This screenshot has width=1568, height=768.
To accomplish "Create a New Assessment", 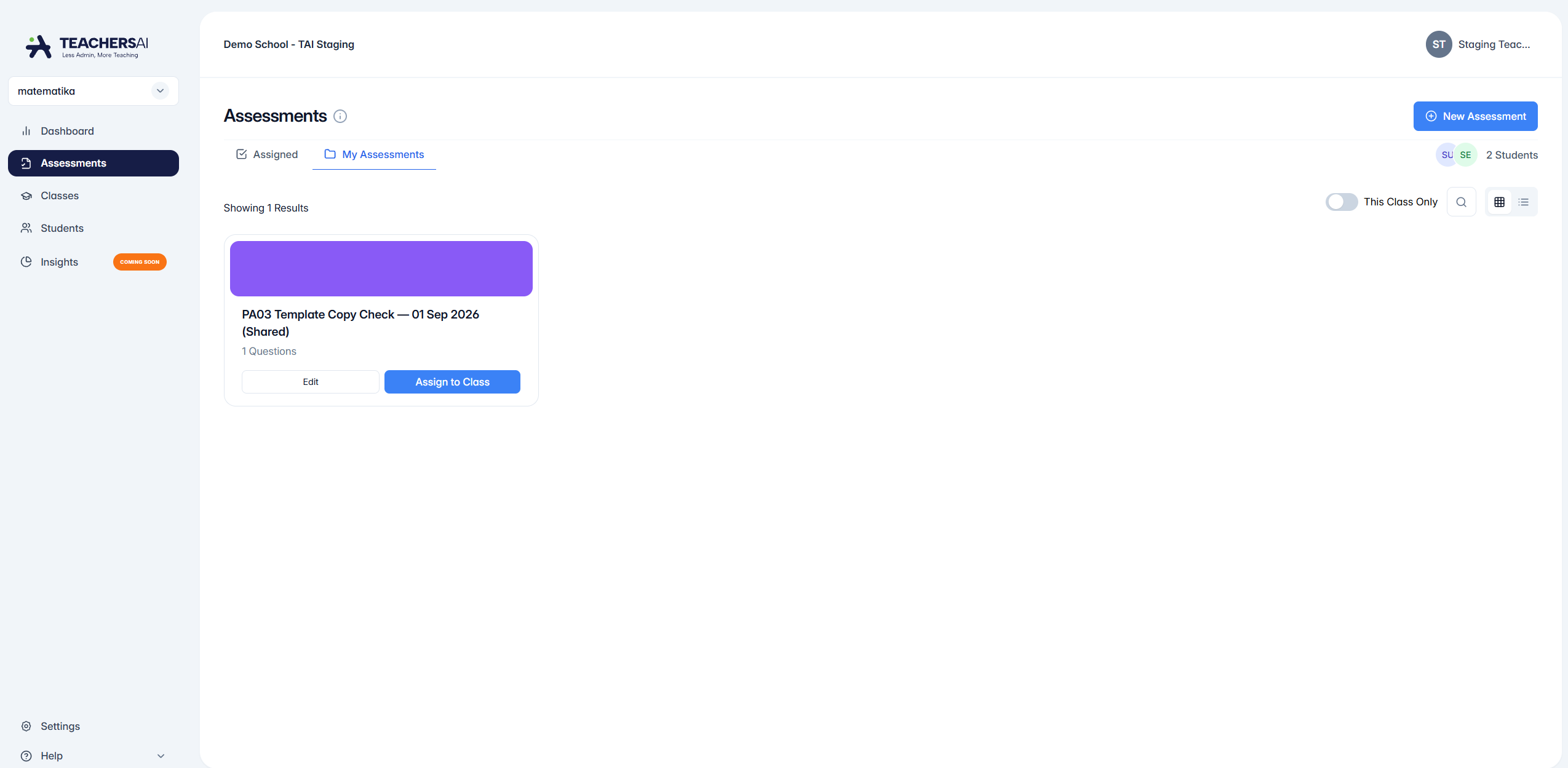I will click(1474, 116).
